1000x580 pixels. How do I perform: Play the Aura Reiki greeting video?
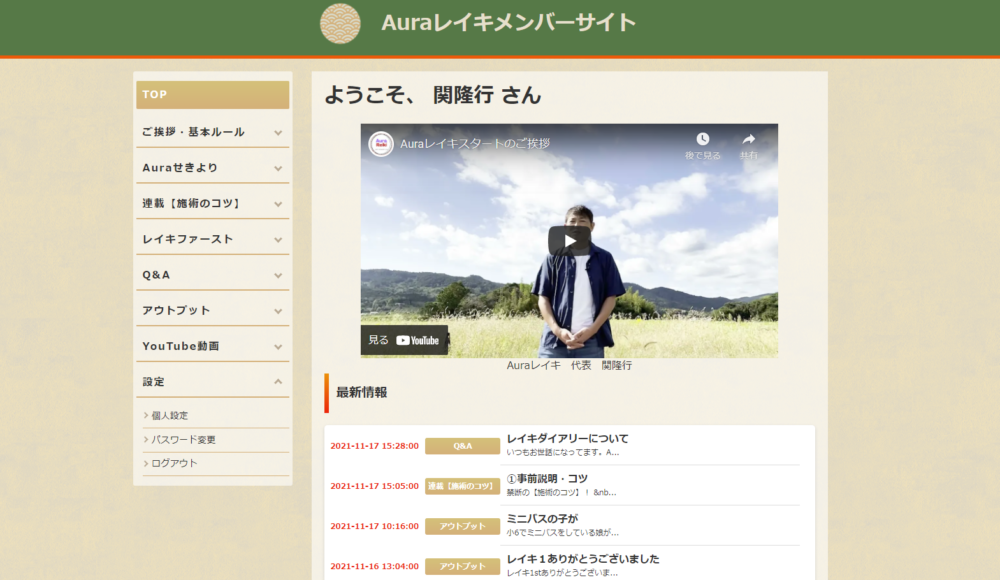(569, 240)
